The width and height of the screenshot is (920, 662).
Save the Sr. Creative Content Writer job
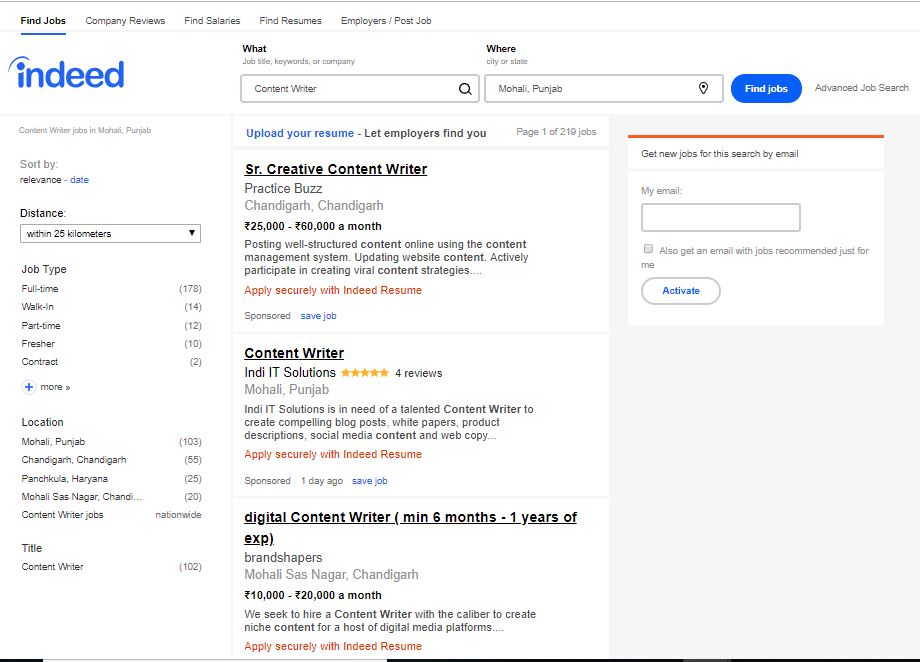pyautogui.click(x=319, y=316)
